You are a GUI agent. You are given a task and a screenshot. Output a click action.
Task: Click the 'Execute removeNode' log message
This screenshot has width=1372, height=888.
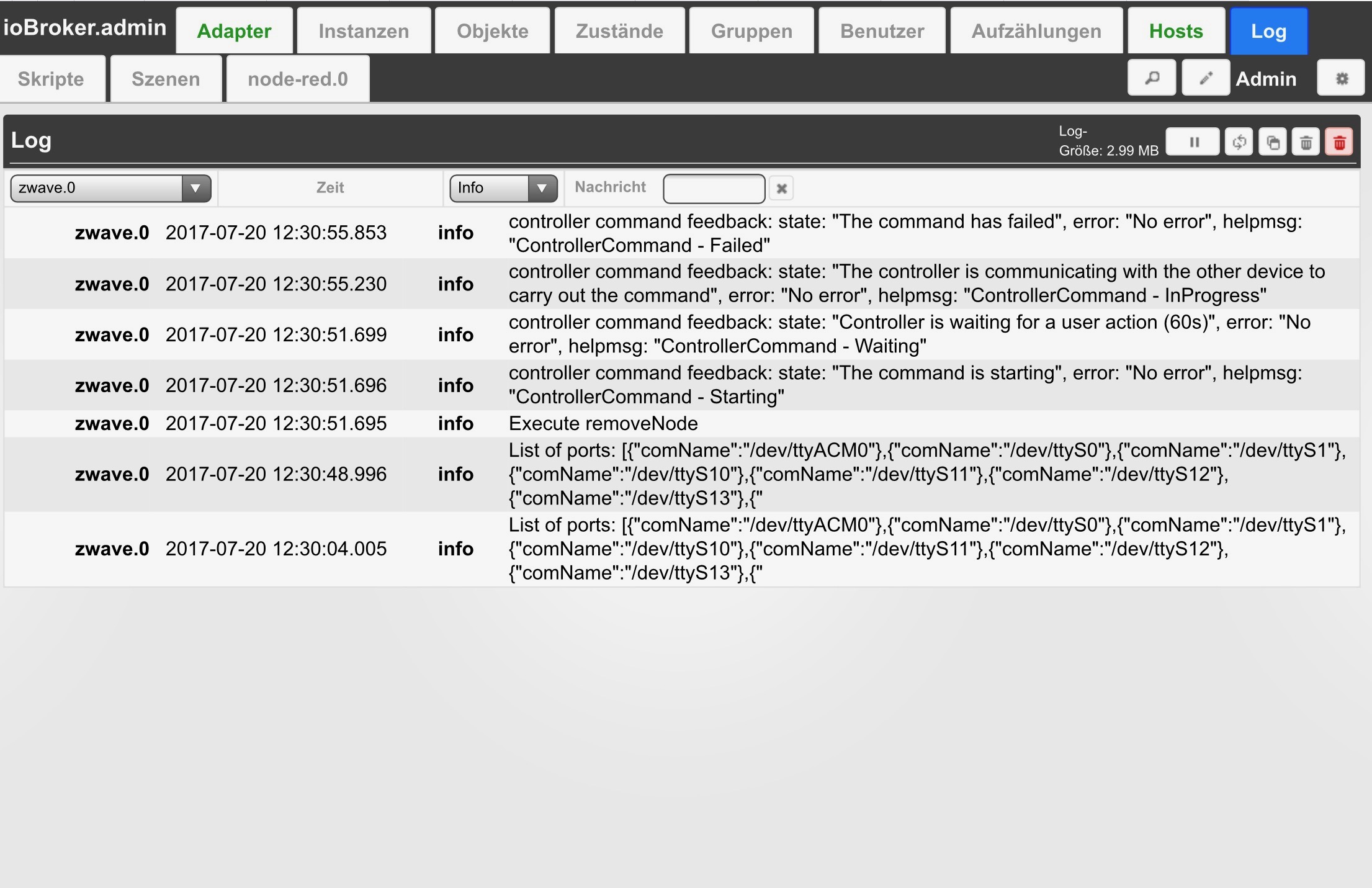603,423
